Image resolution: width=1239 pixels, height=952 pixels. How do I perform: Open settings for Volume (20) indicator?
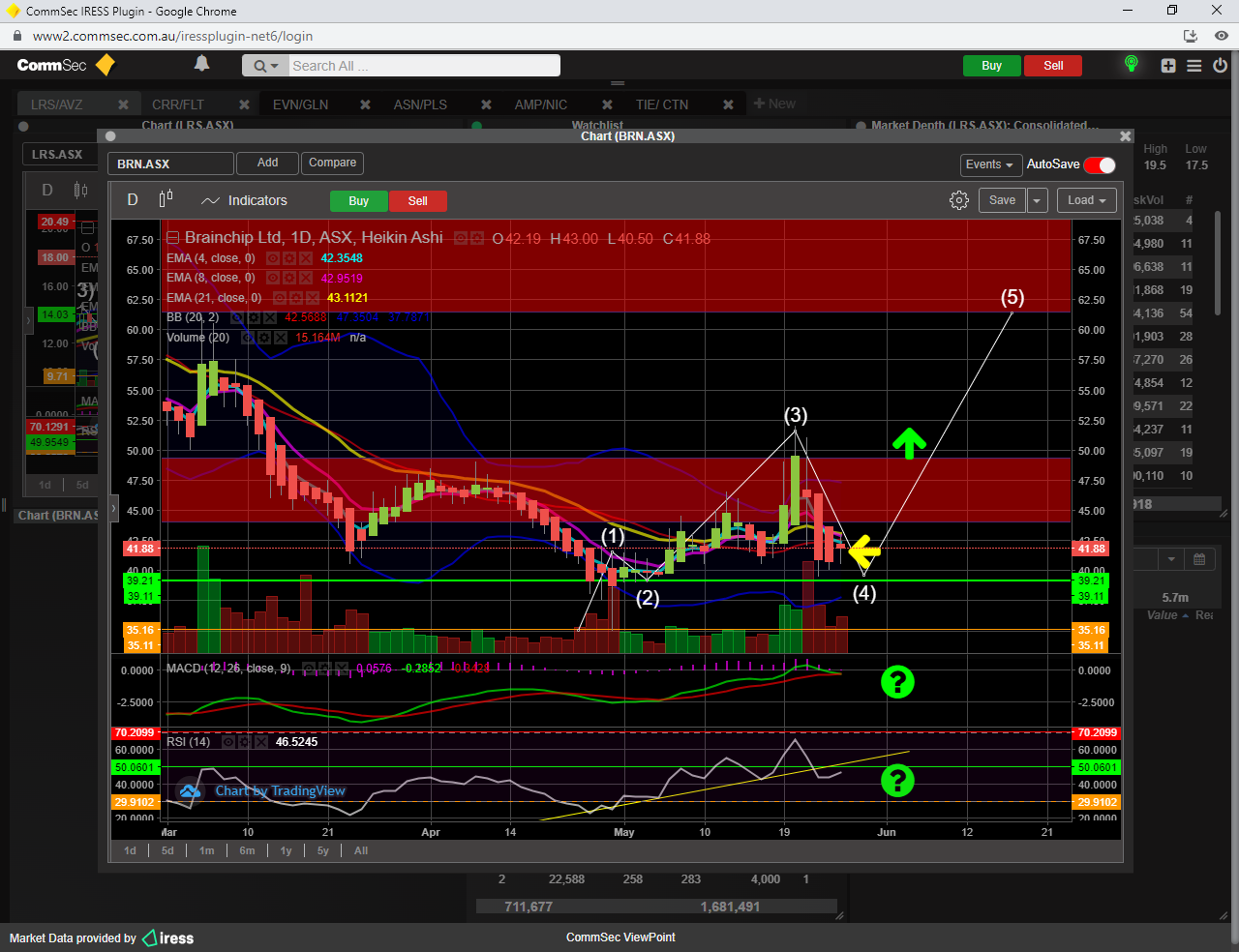(264, 338)
